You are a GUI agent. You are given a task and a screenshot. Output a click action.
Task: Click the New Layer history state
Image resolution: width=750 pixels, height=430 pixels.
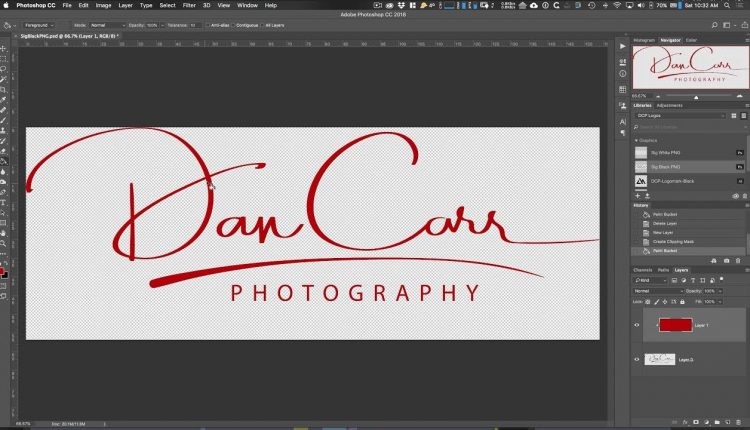[663, 232]
